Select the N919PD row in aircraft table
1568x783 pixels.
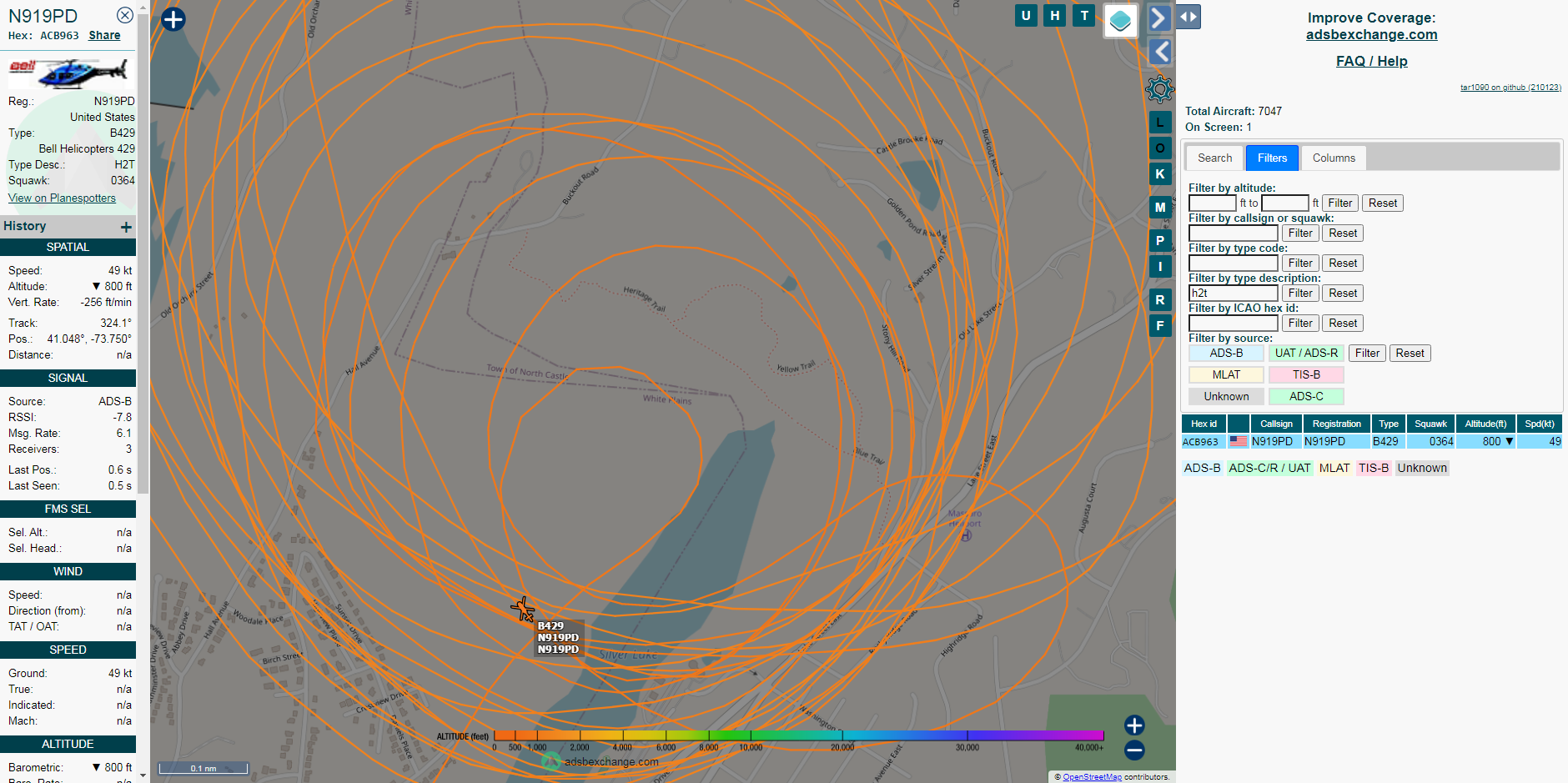tap(1371, 442)
